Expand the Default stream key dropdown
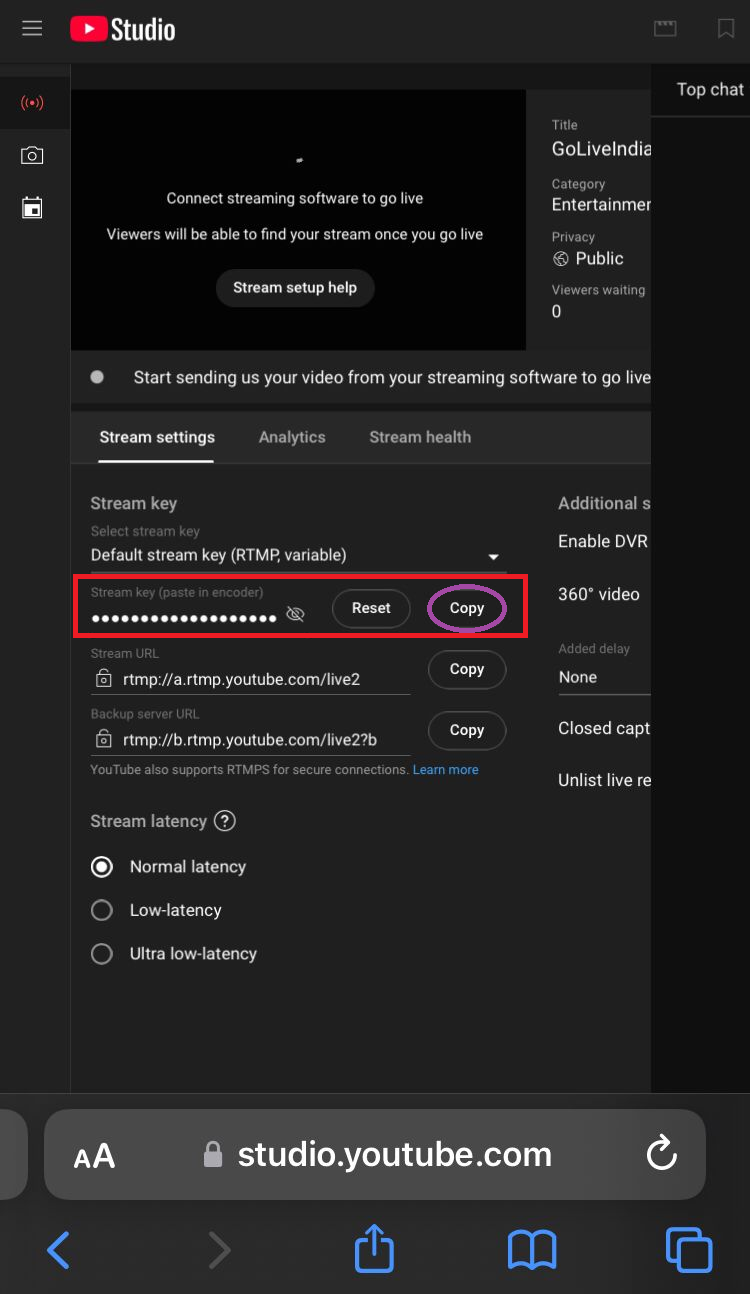Viewport: 750px width, 1294px height. [298, 555]
